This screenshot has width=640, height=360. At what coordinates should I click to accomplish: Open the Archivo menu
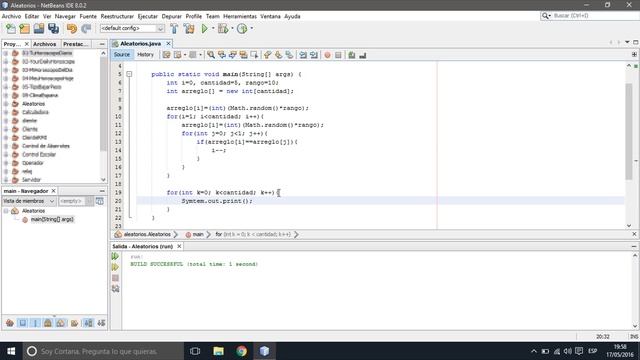[11, 16]
